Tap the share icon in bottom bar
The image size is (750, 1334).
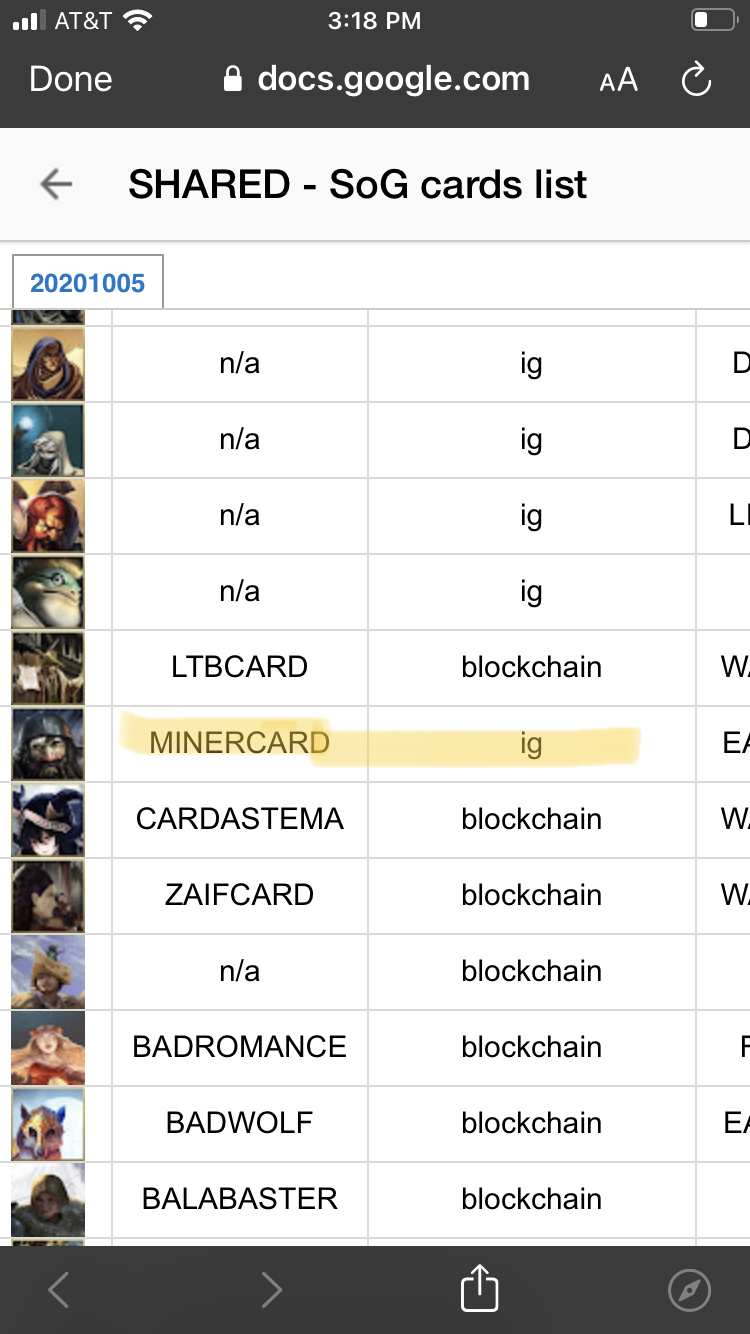click(x=479, y=1288)
